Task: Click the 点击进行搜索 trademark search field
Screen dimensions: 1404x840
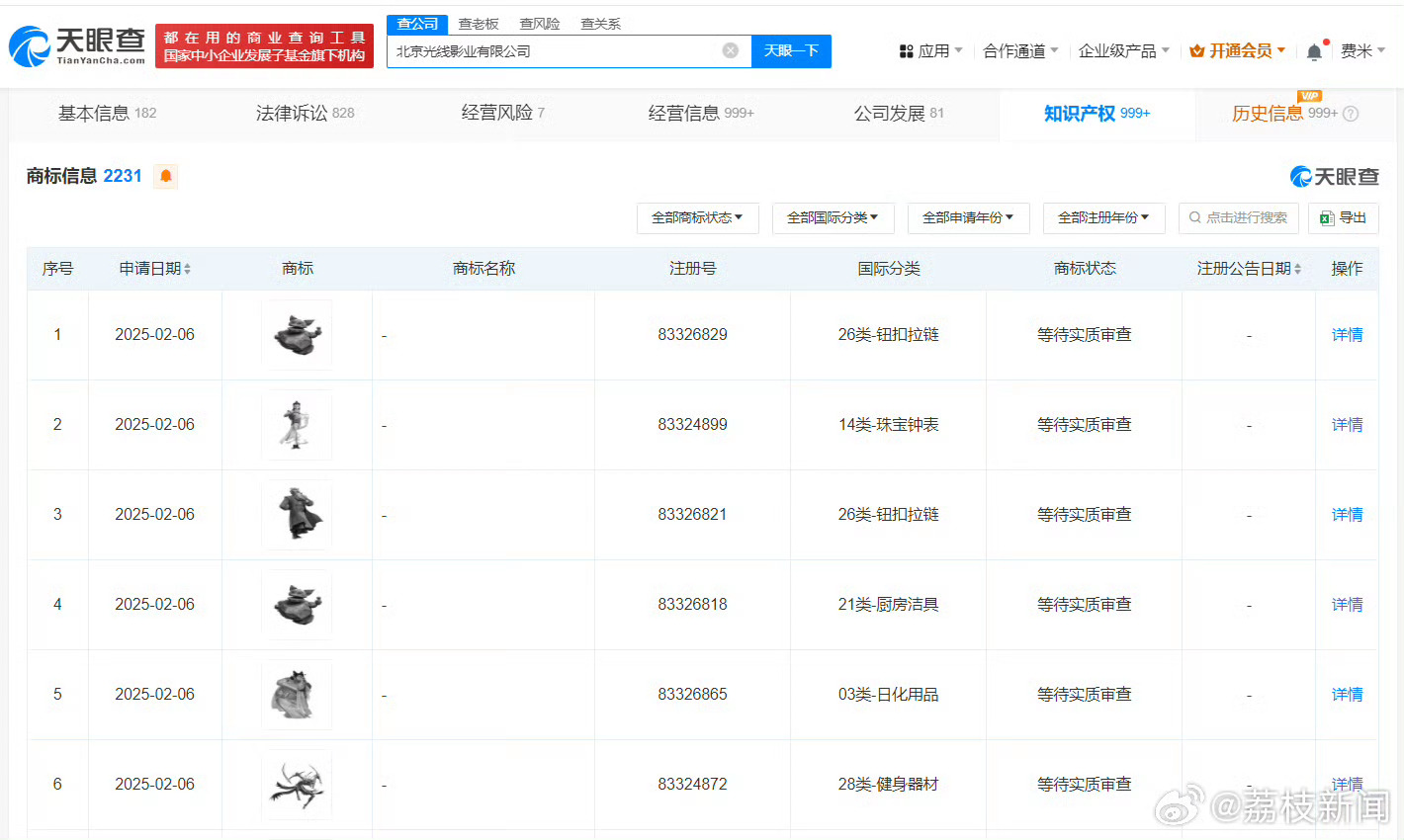Action: 1238,217
